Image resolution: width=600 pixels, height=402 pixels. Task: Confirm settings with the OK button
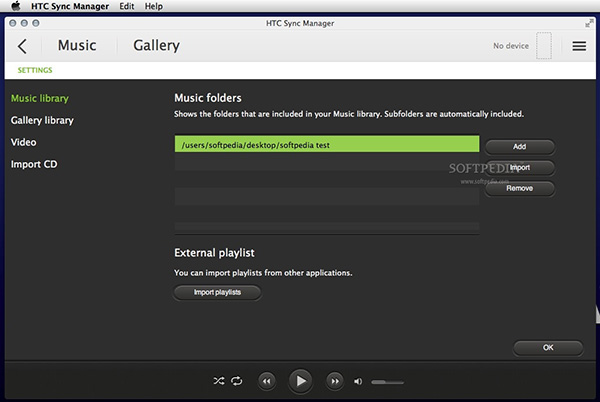point(548,347)
